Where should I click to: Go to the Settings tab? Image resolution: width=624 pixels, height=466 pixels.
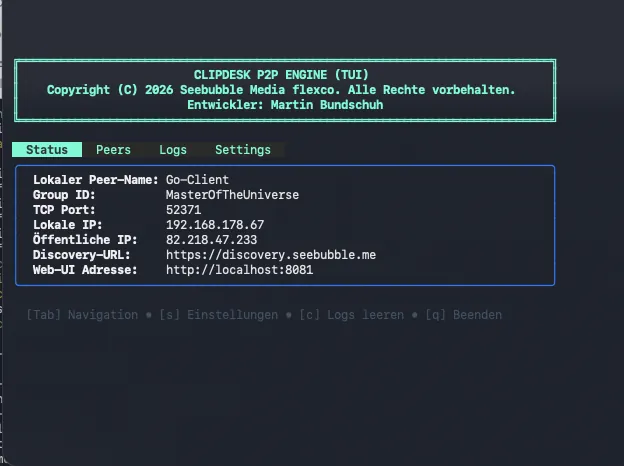pyautogui.click(x=243, y=150)
